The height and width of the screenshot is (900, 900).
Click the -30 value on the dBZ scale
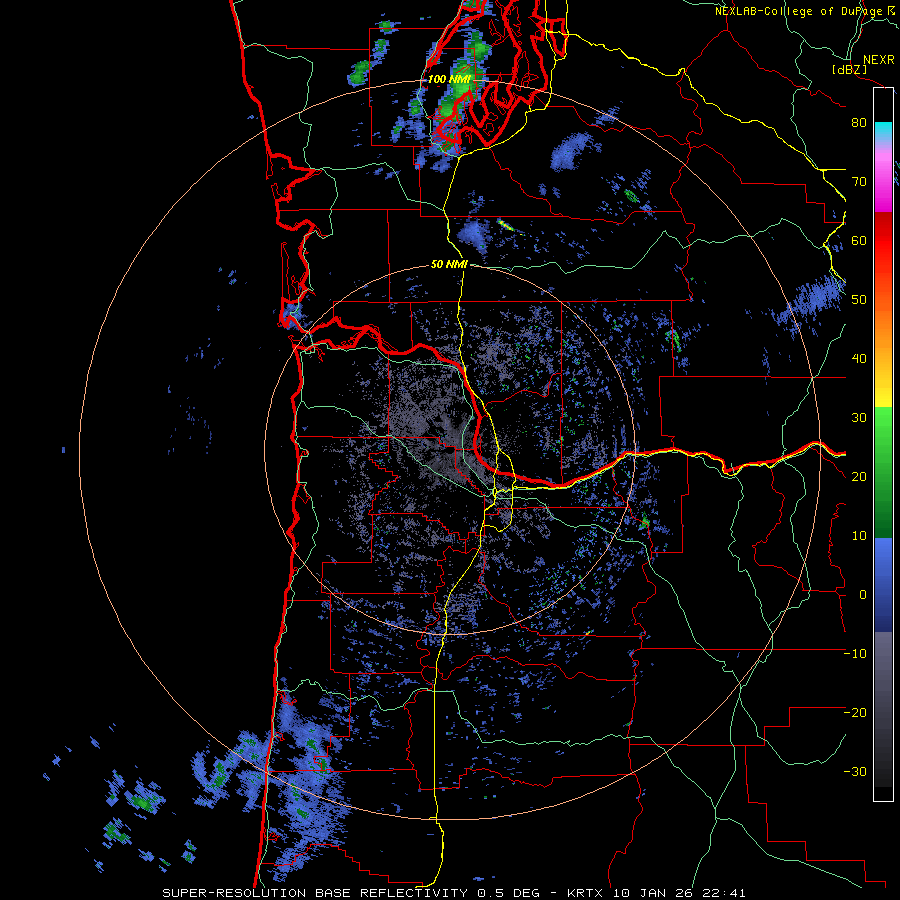pyautogui.click(x=855, y=772)
